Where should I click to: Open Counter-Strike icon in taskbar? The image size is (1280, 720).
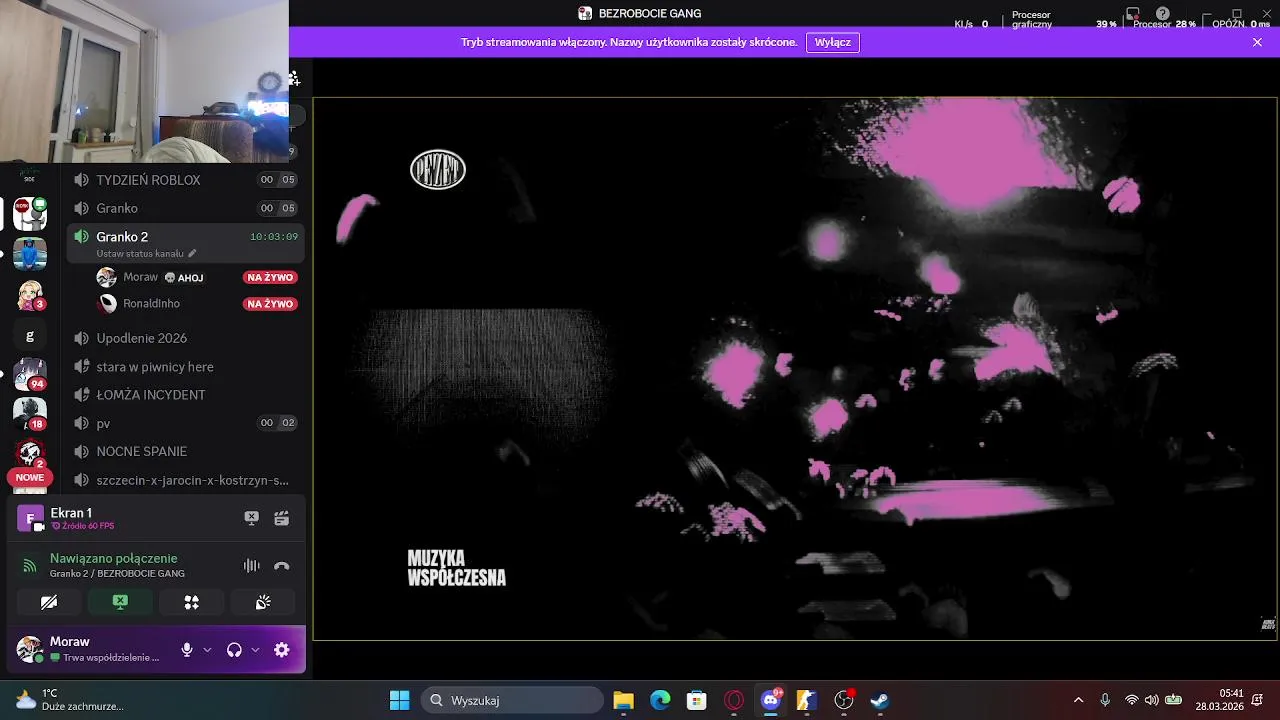[x=807, y=700]
